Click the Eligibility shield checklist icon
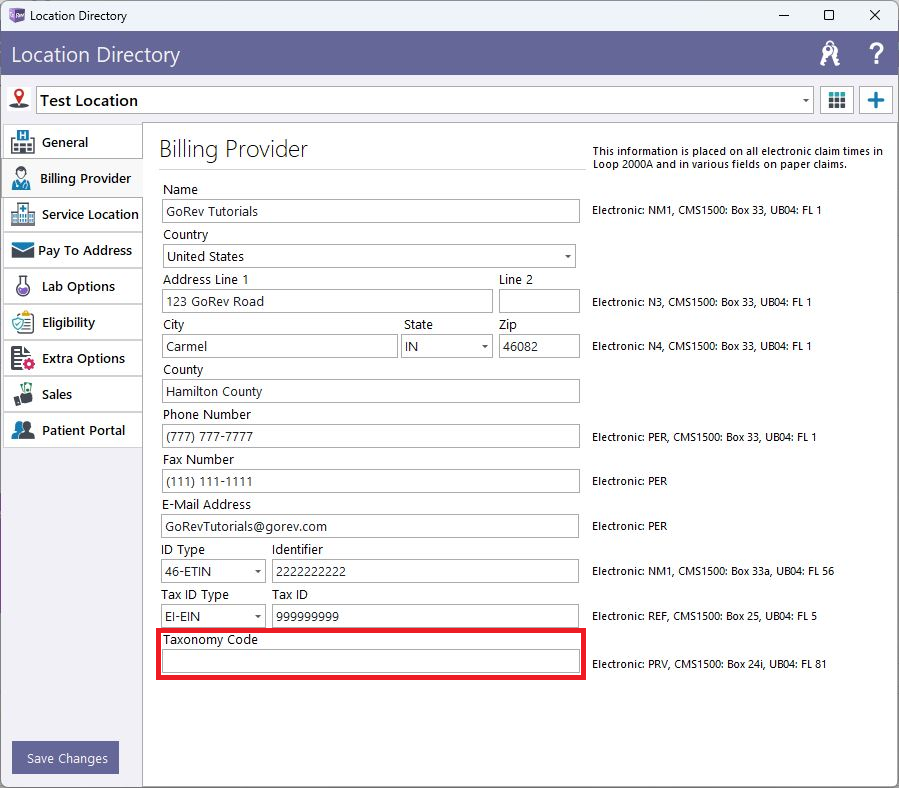This screenshot has height=788, width=899. (23, 322)
